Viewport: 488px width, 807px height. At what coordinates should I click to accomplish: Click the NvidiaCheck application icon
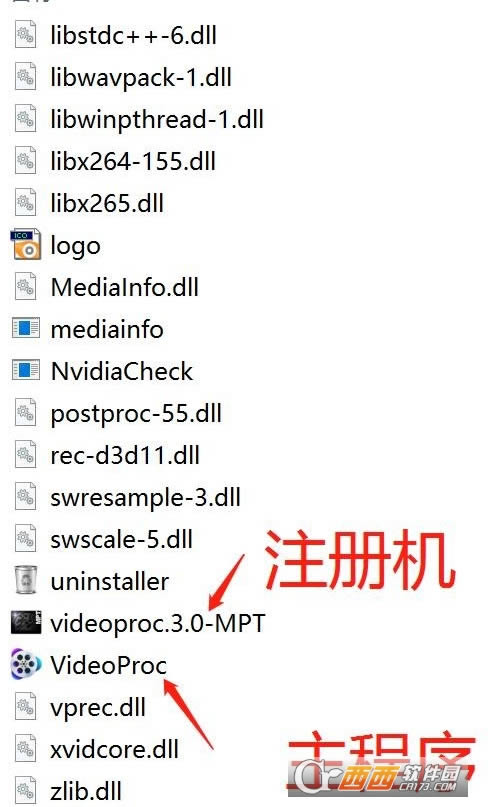coord(26,370)
